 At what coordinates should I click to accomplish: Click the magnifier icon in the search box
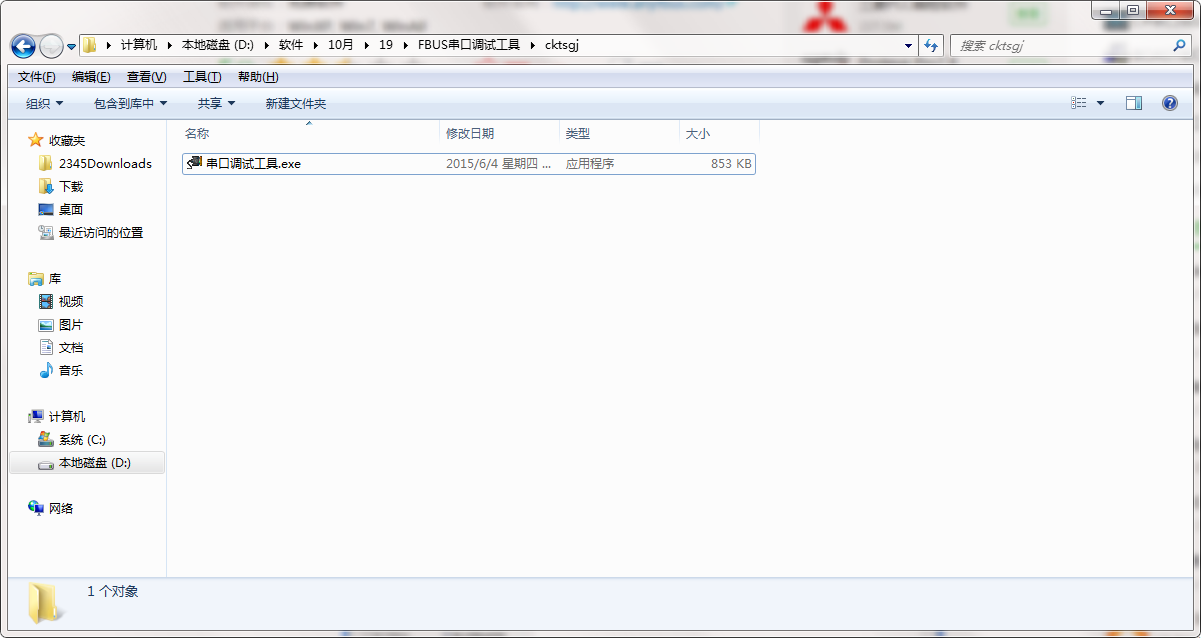1179,45
